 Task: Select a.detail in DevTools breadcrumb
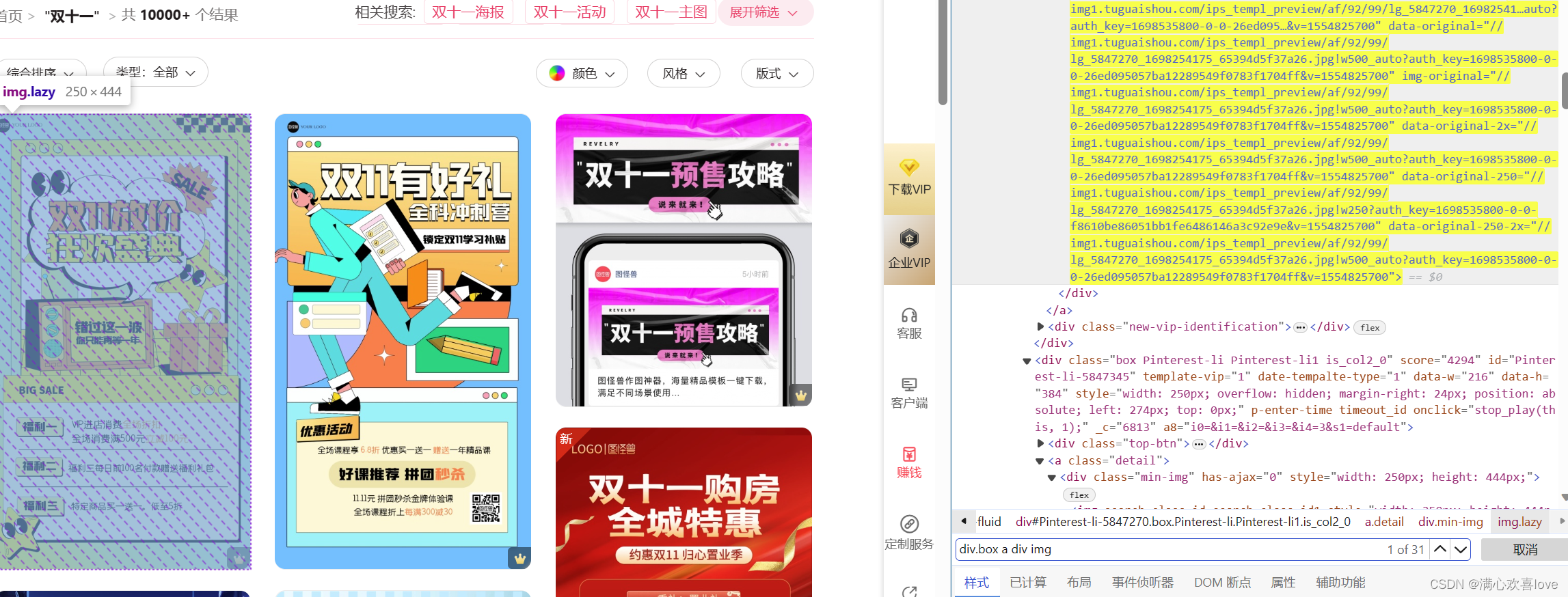1384,522
